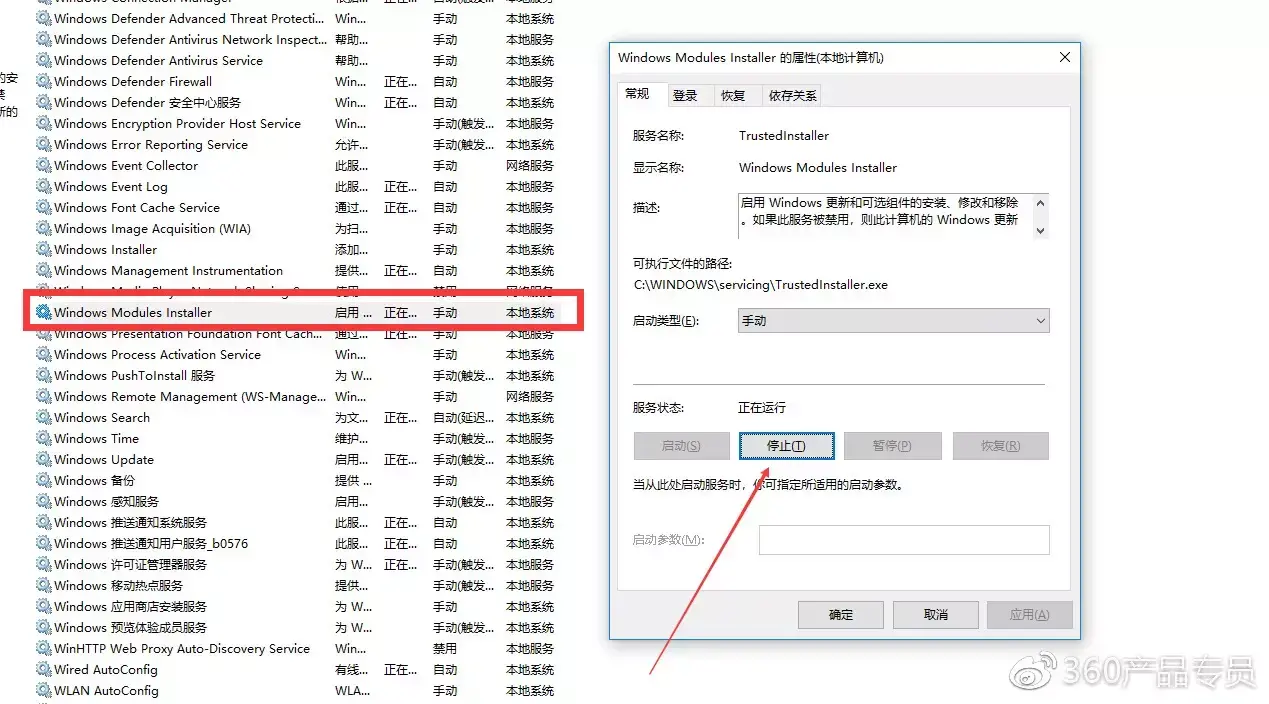Screen dimensions: 1269x704
Task: Select the Windows 推送通知用户服务_b0576 service name
Action: [151, 544]
